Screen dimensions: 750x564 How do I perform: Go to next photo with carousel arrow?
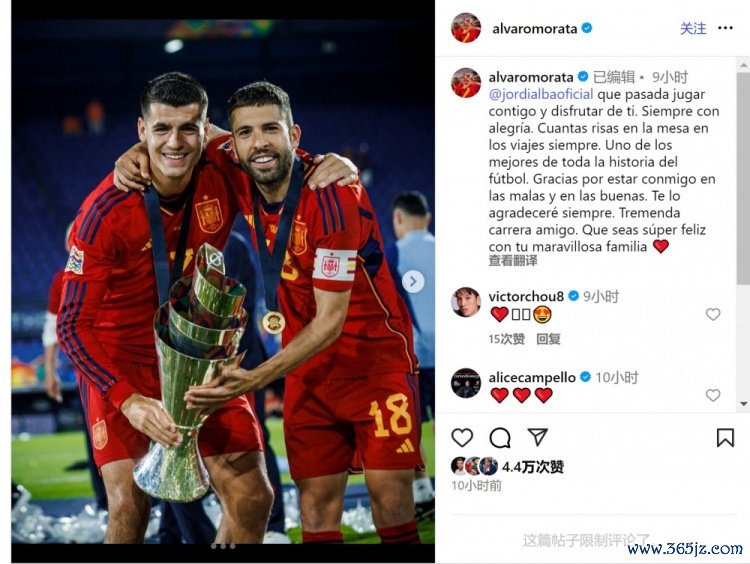pyautogui.click(x=413, y=281)
